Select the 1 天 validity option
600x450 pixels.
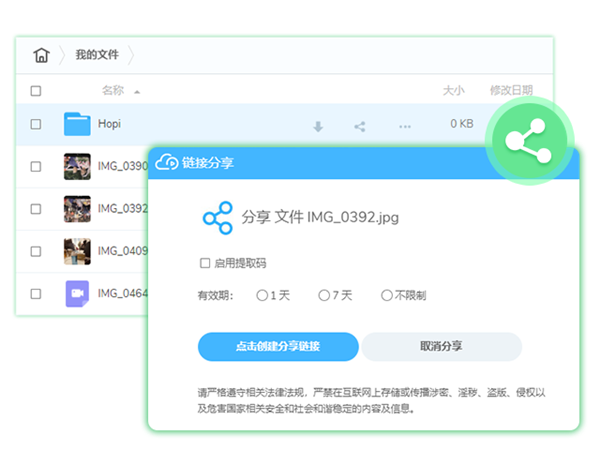pyautogui.click(x=262, y=295)
